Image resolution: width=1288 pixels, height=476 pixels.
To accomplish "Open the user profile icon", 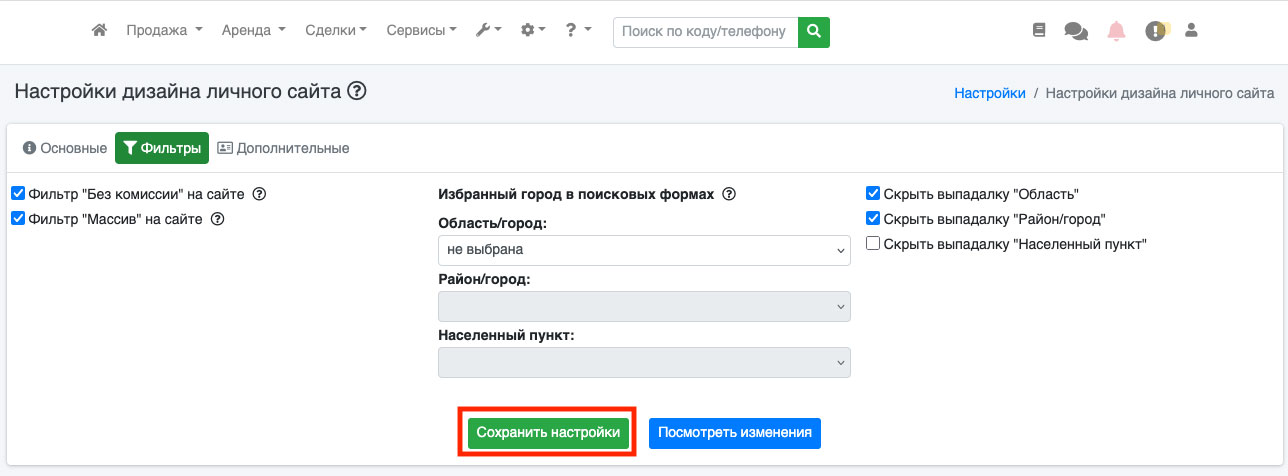I will (x=1191, y=31).
